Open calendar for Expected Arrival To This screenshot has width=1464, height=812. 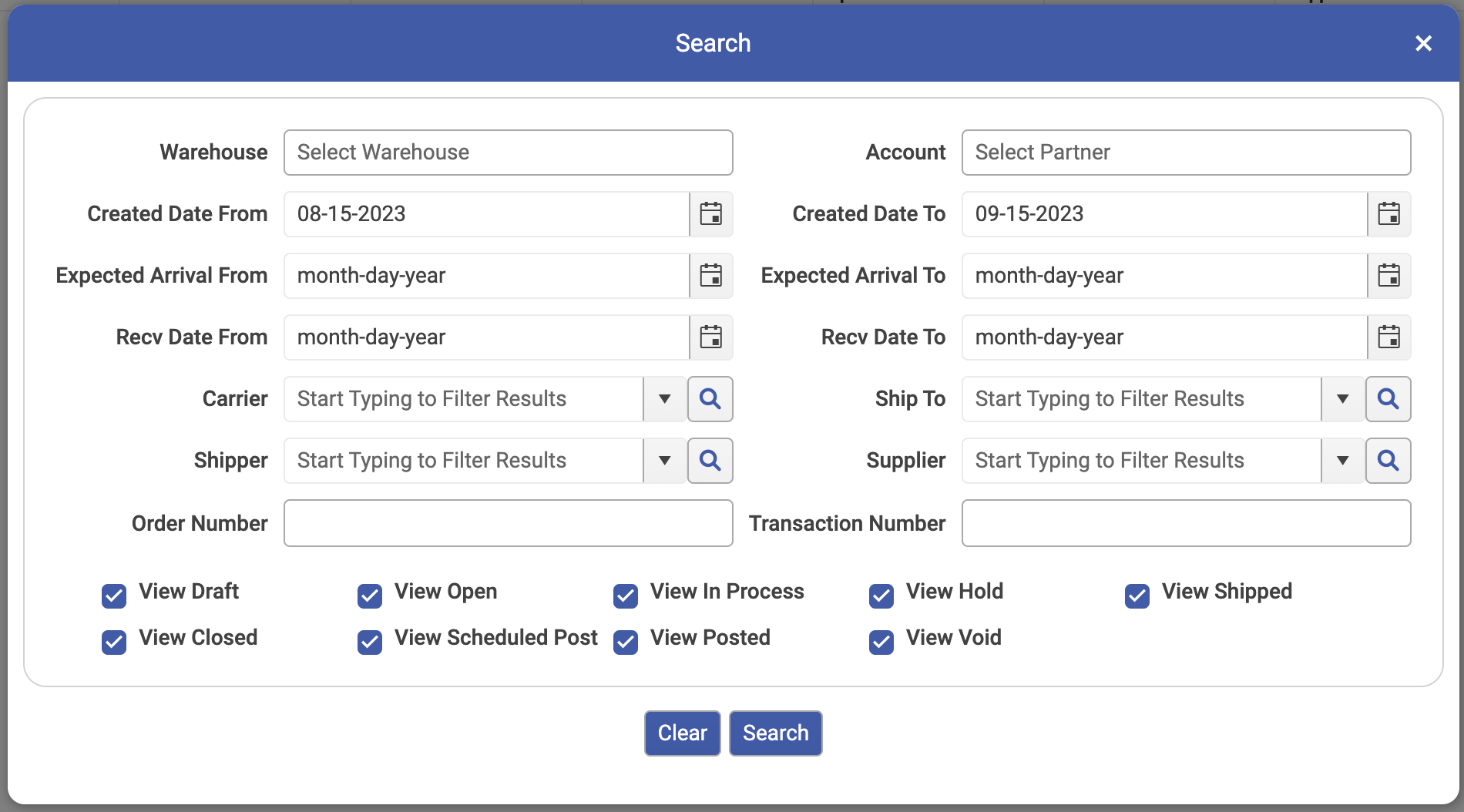[1388, 276]
